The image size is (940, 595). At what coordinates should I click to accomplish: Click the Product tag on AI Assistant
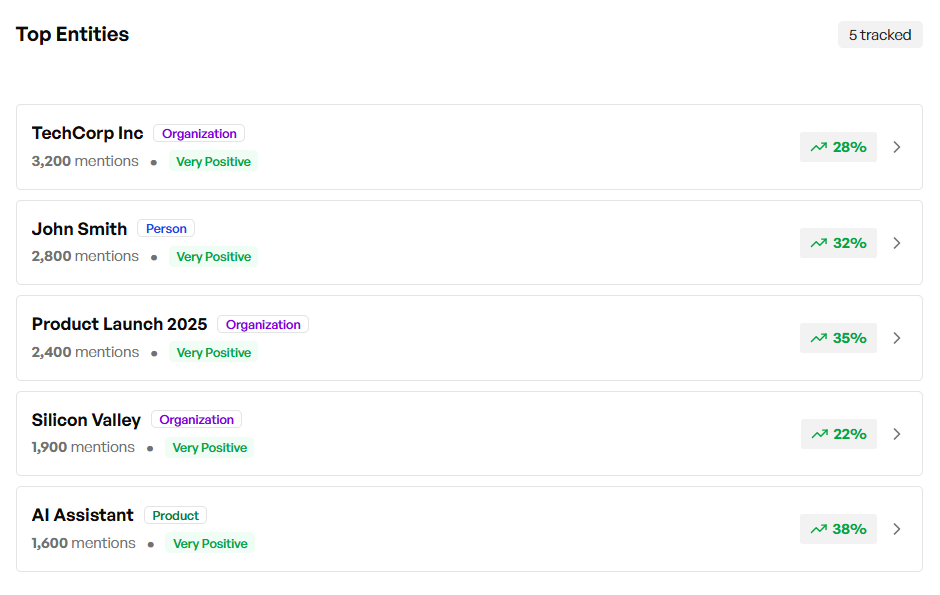pyautogui.click(x=175, y=516)
